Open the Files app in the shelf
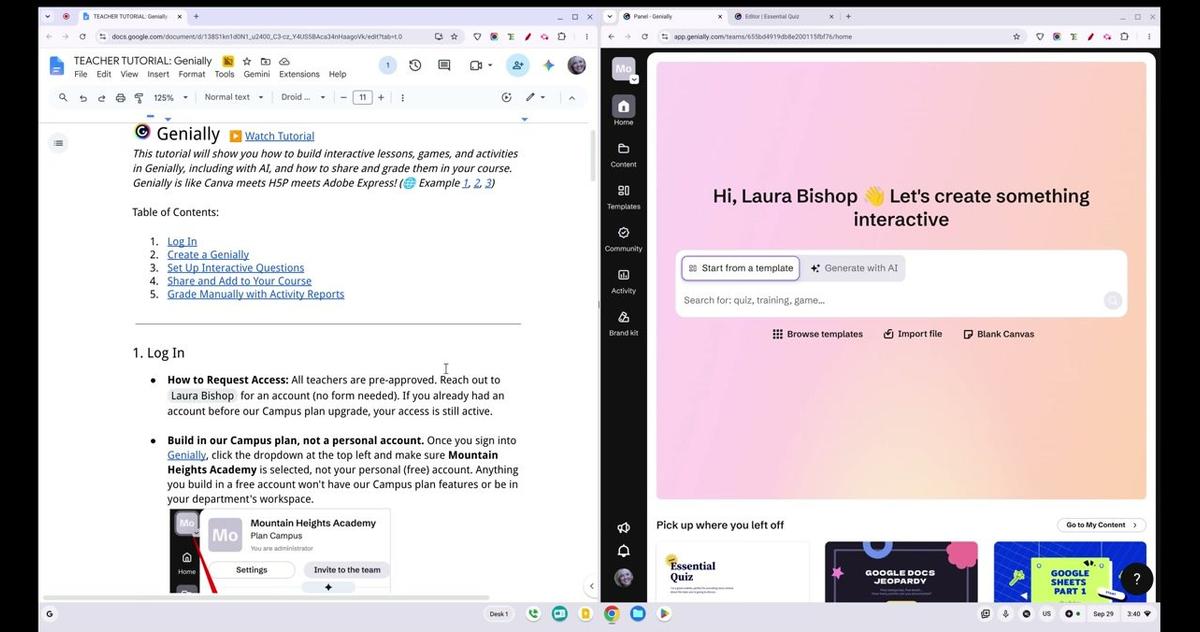Viewport: 1200px width, 632px height. tap(637, 613)
